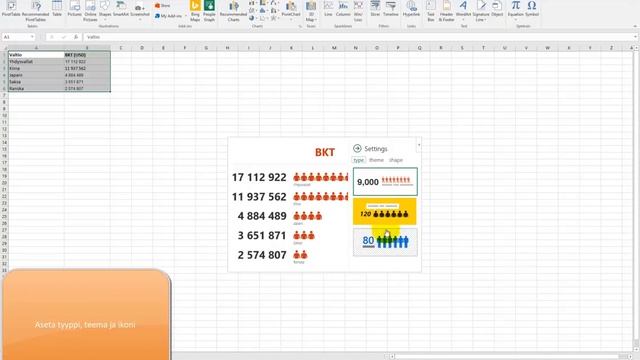Click the horizontal scrollbar
The image size is (640, 360).
pyautogui.click(x=510, y=356)
